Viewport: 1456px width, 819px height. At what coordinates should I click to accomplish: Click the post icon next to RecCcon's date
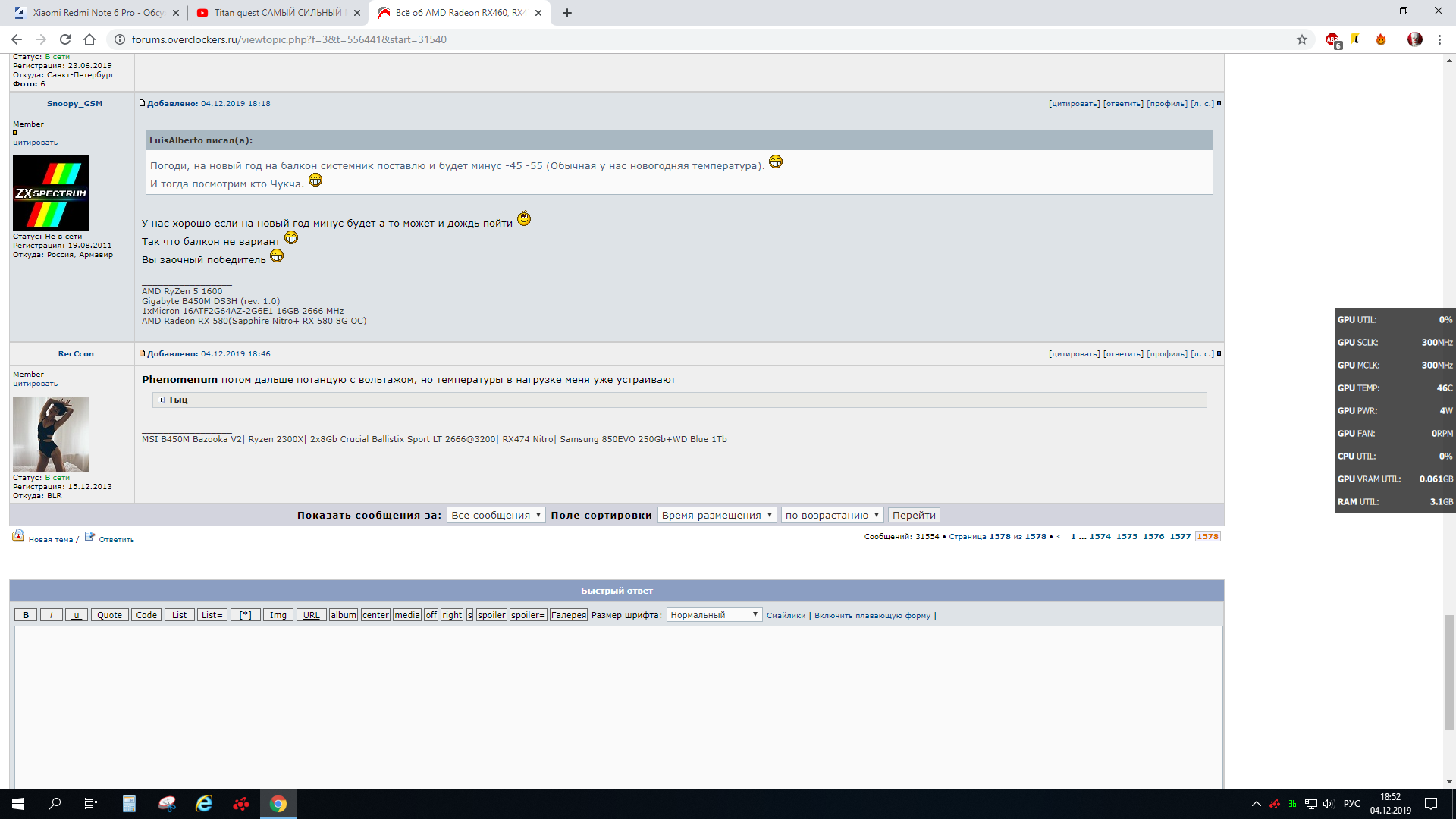click(x=142, y=353)
